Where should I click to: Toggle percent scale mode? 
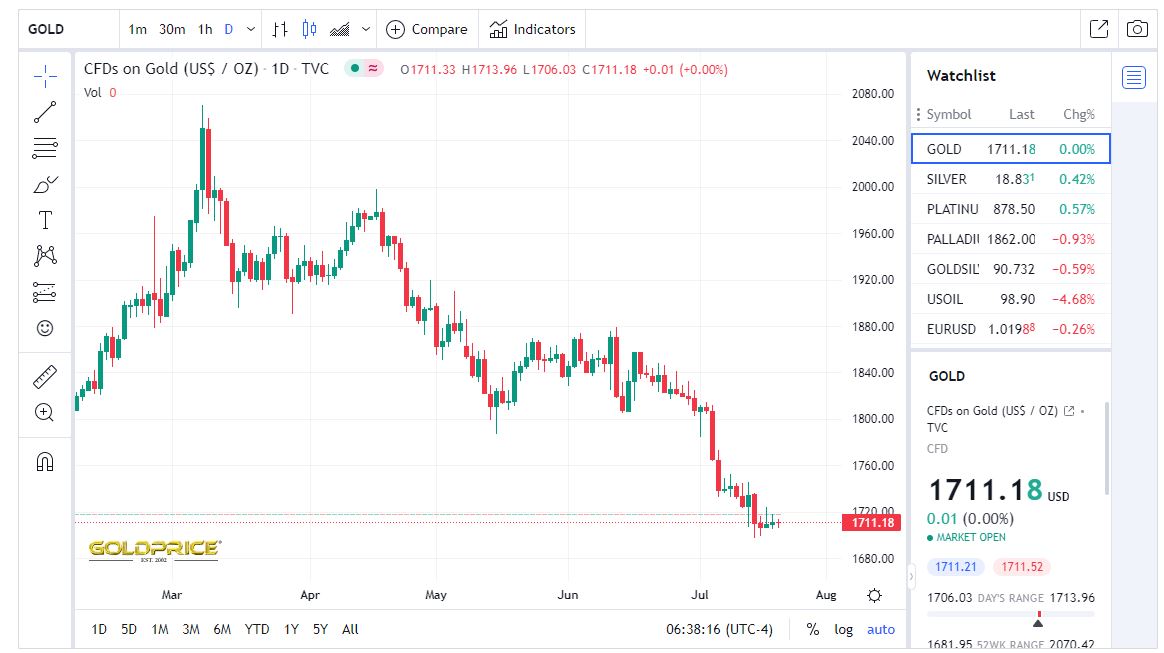tap(813, 629)
